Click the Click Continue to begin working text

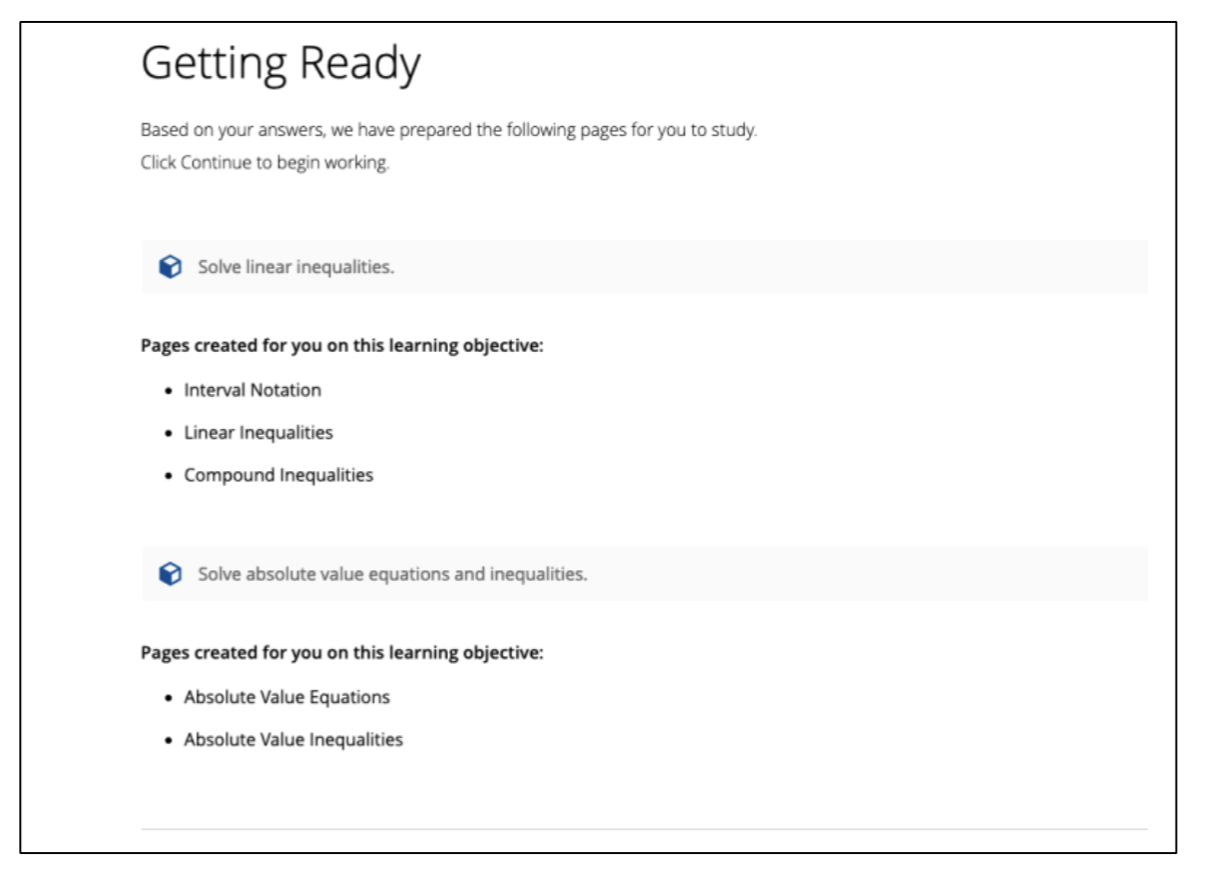tap(265, 163)
